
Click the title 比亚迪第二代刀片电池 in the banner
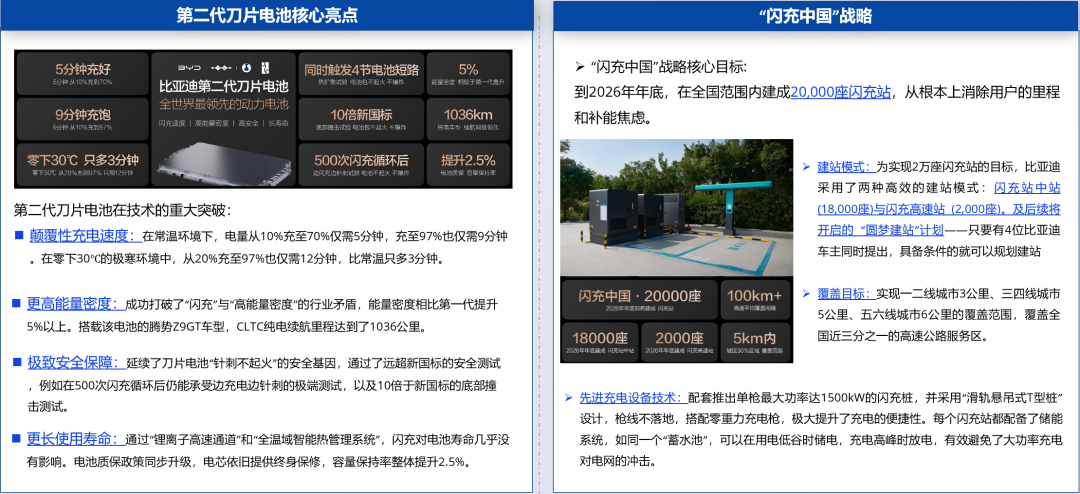pyautogui.click(x=224, y=86)
